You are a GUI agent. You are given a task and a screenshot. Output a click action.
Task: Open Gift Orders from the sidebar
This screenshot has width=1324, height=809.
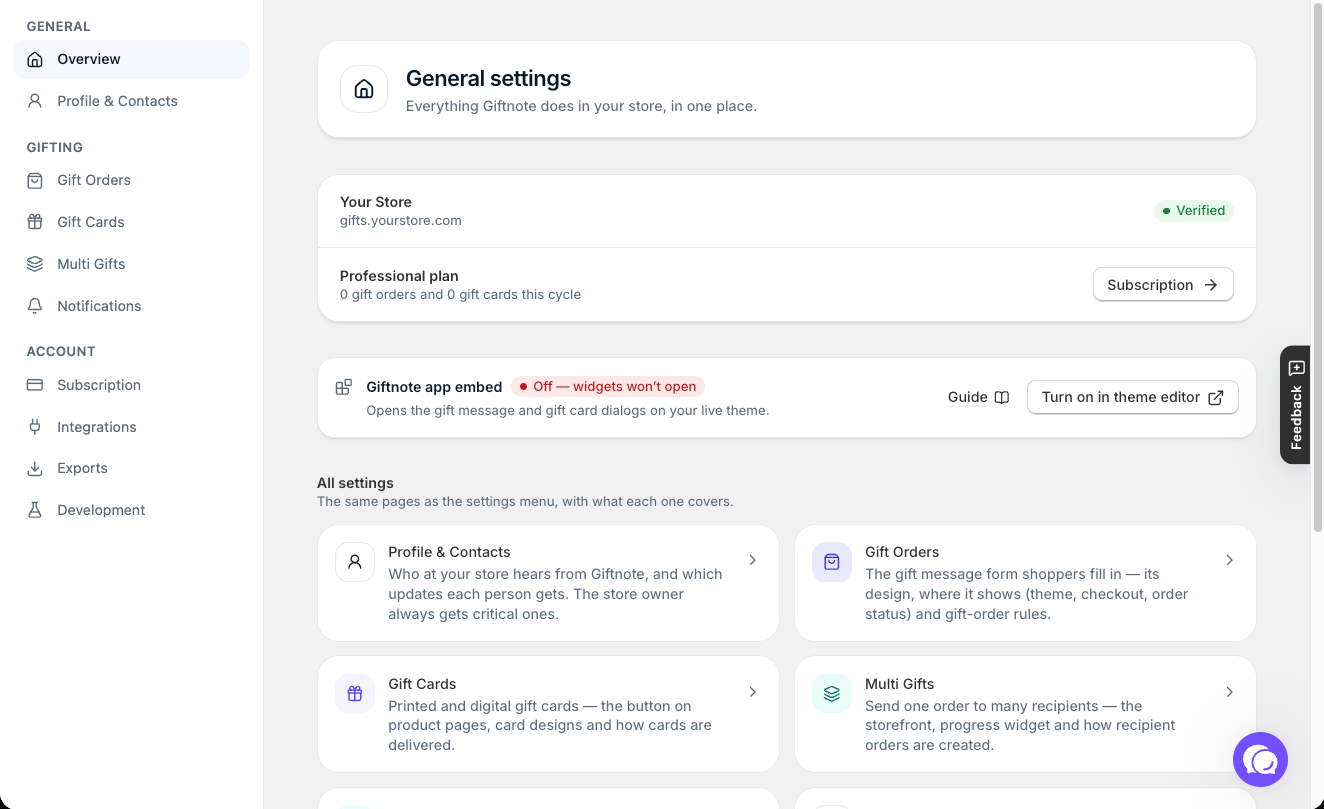tap(131, 180)
